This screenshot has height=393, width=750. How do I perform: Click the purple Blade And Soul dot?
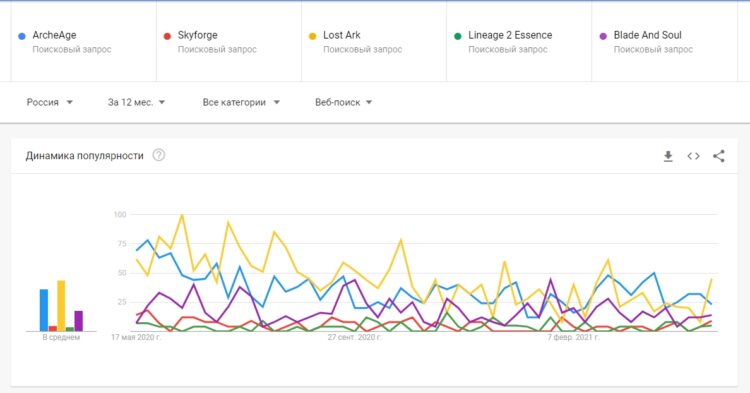point(603,36)
